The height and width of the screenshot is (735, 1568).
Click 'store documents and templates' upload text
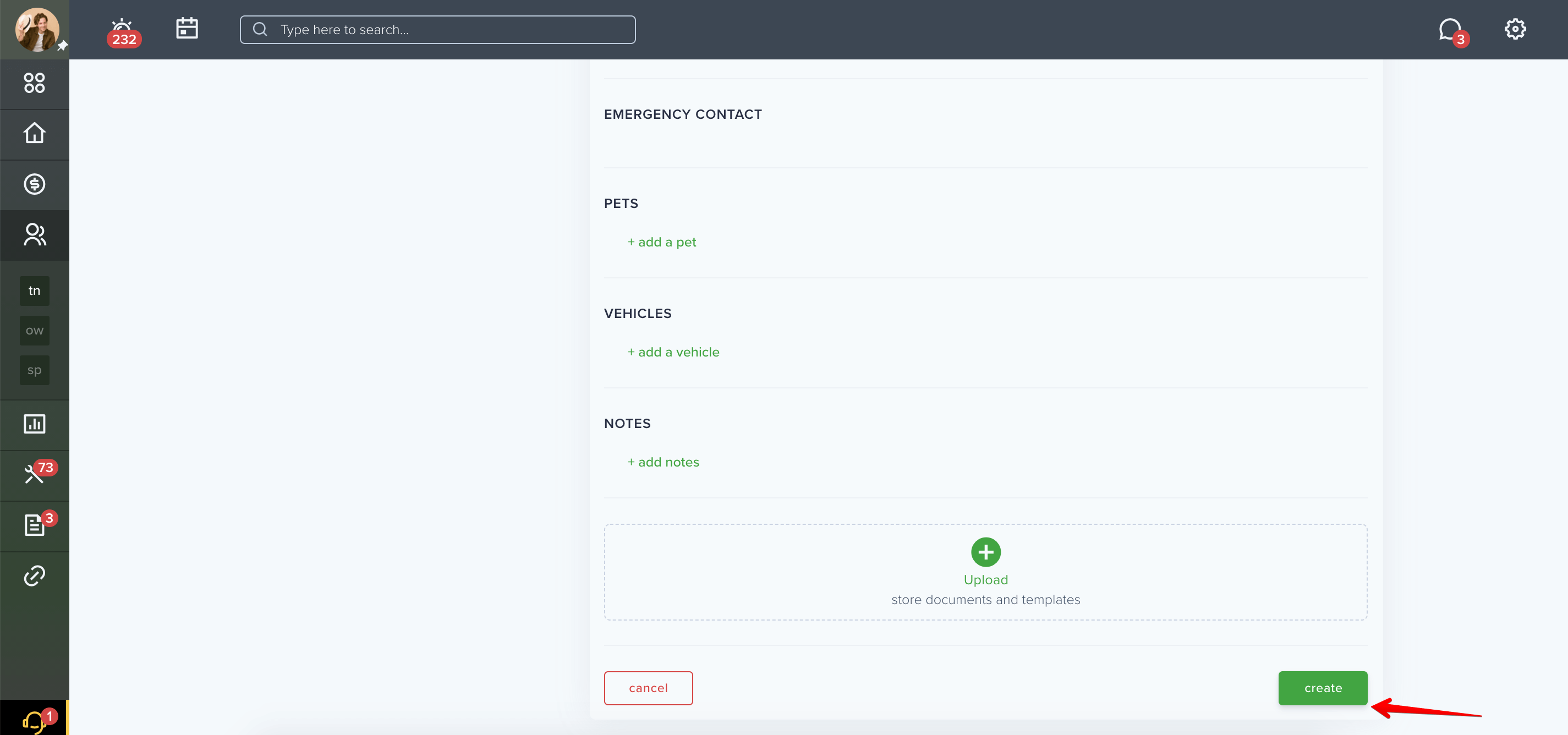[985, 600]
